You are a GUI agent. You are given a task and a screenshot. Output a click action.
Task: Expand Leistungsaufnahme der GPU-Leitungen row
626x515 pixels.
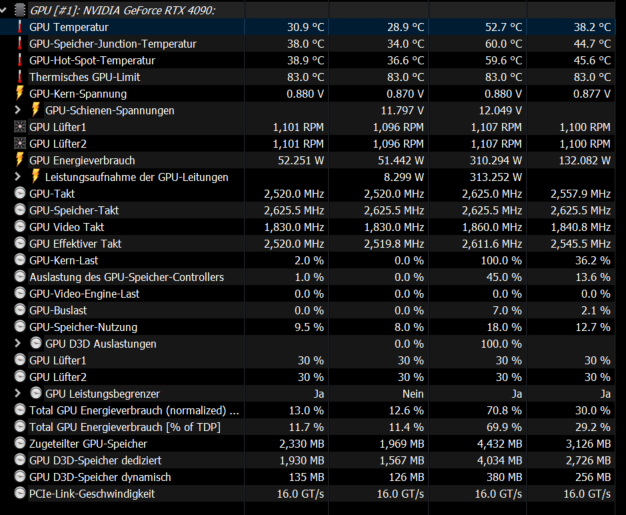[x=18, y=176]
